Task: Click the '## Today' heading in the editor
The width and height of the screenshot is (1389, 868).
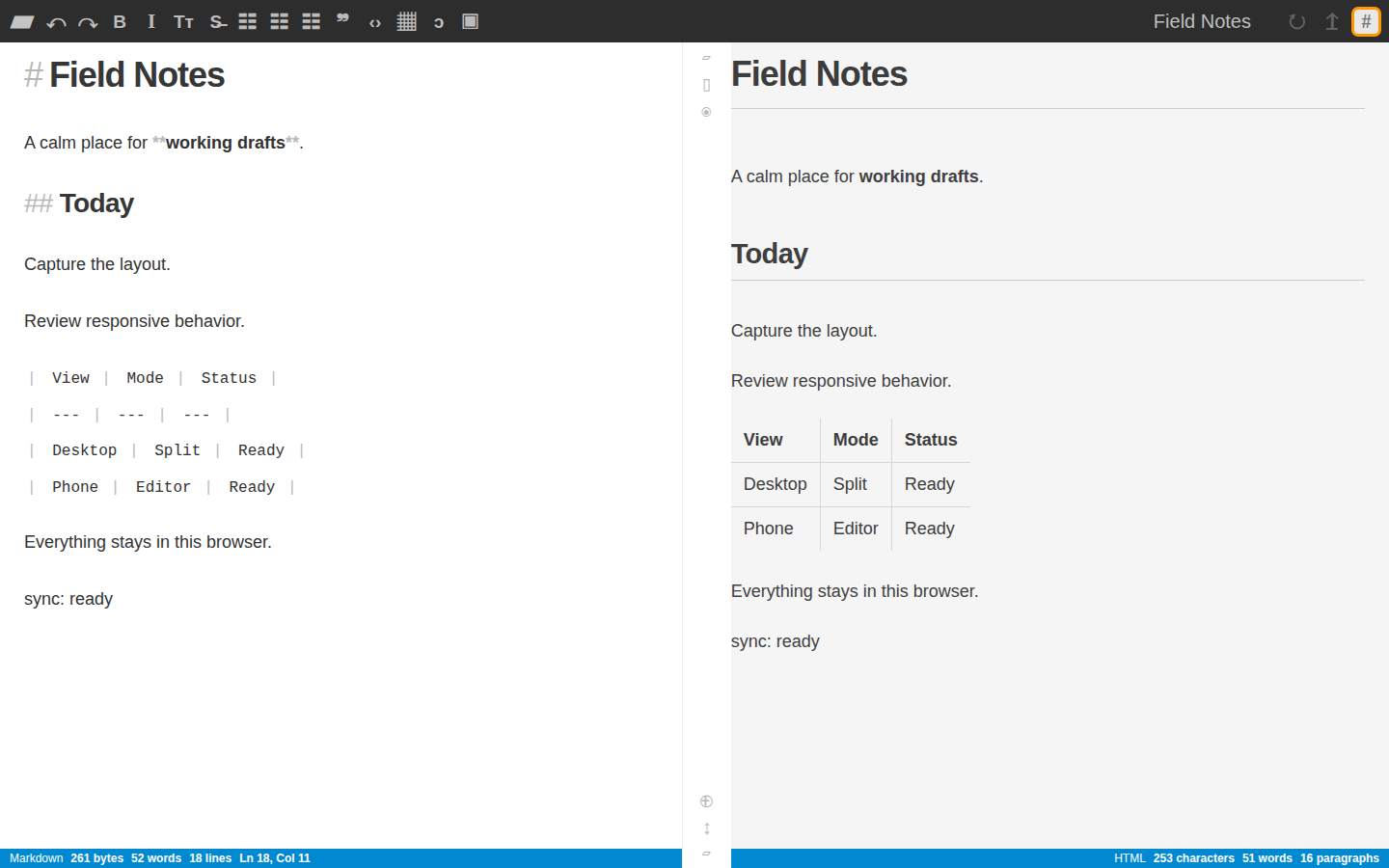Action: [79, 203]
